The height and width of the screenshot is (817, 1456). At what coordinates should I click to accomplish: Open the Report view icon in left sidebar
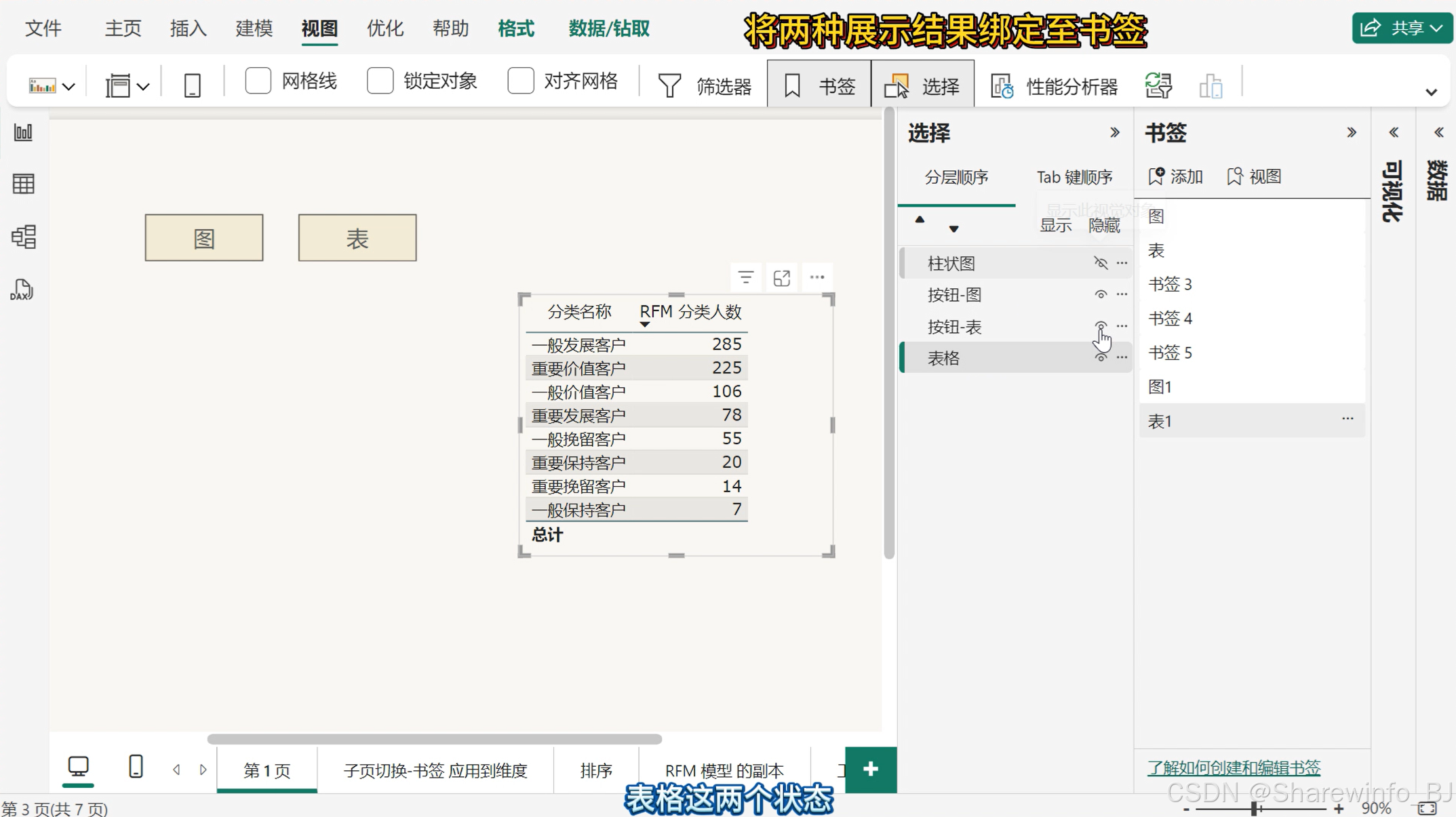(23, 132)
